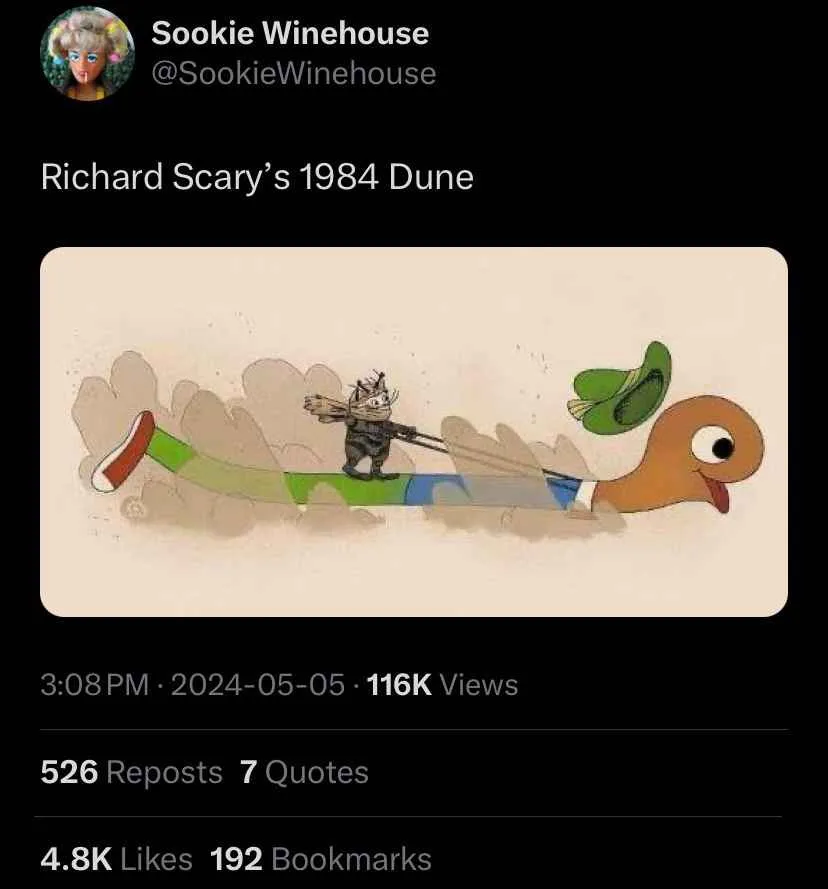Click the 192 Bookmarks count
The image size is (828, 889).
(x=320, y=859)
